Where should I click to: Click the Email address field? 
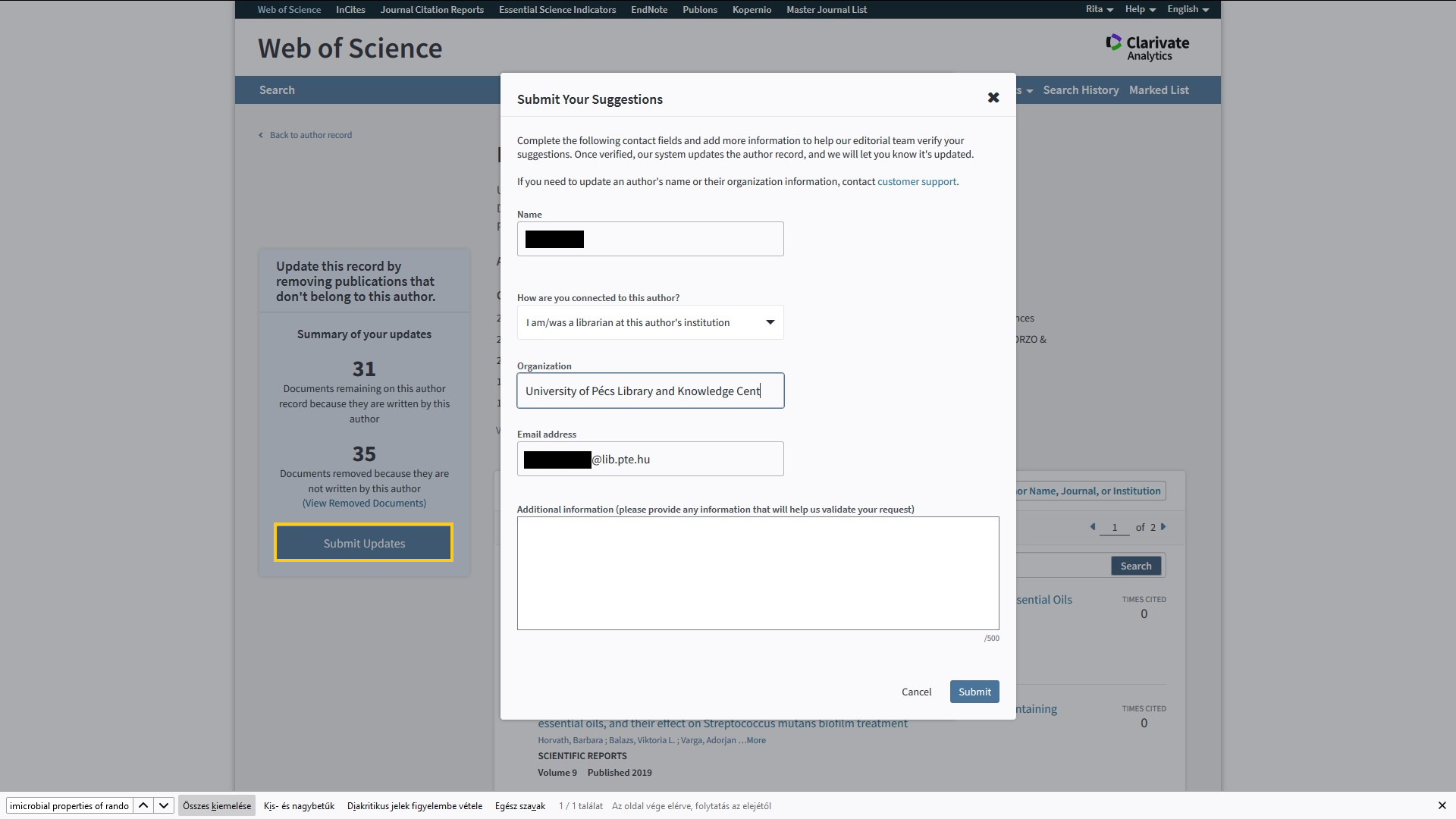650,459
